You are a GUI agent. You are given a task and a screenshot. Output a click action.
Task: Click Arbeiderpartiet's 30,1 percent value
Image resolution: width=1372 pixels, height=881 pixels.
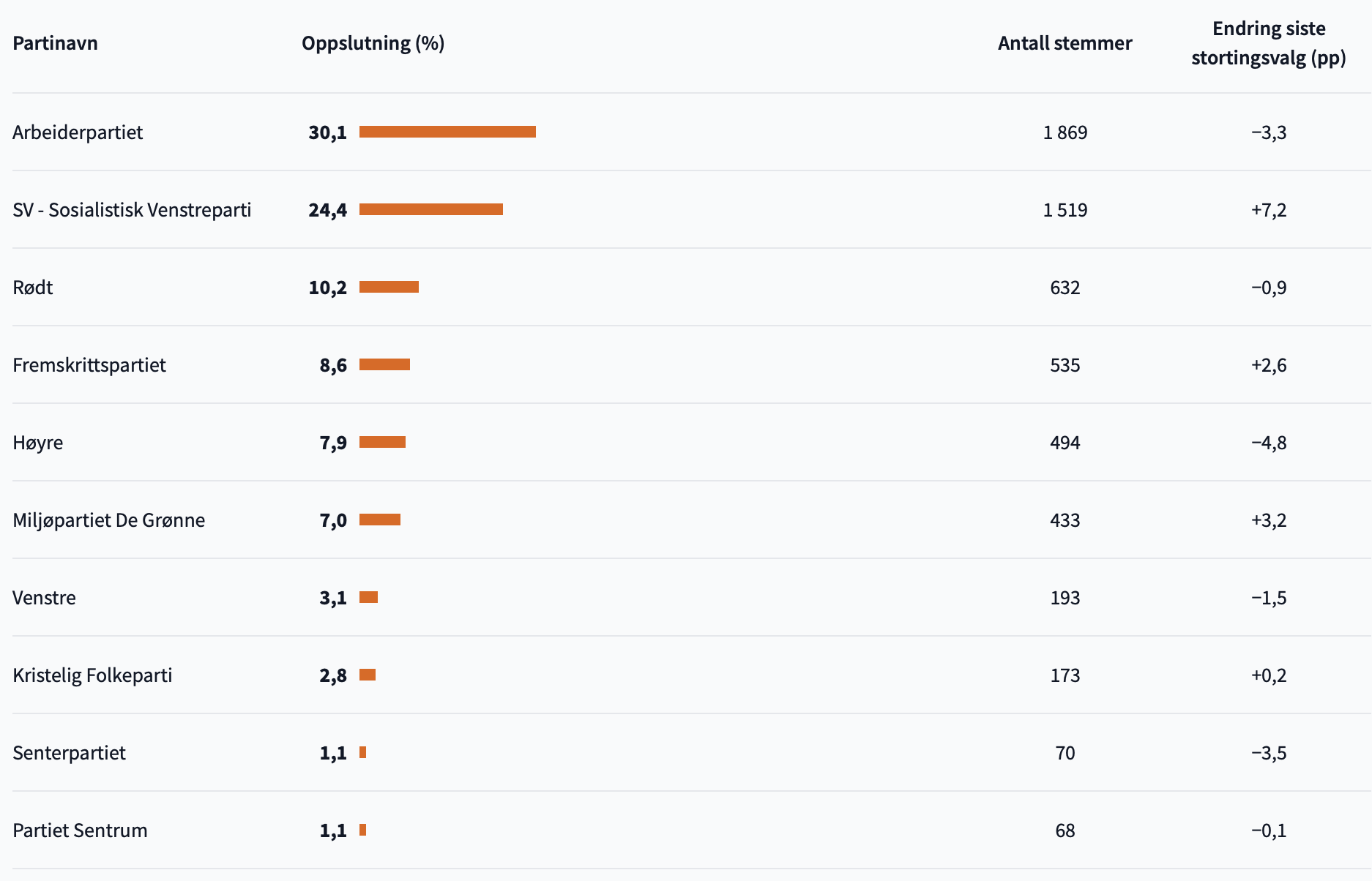(327, 132)
